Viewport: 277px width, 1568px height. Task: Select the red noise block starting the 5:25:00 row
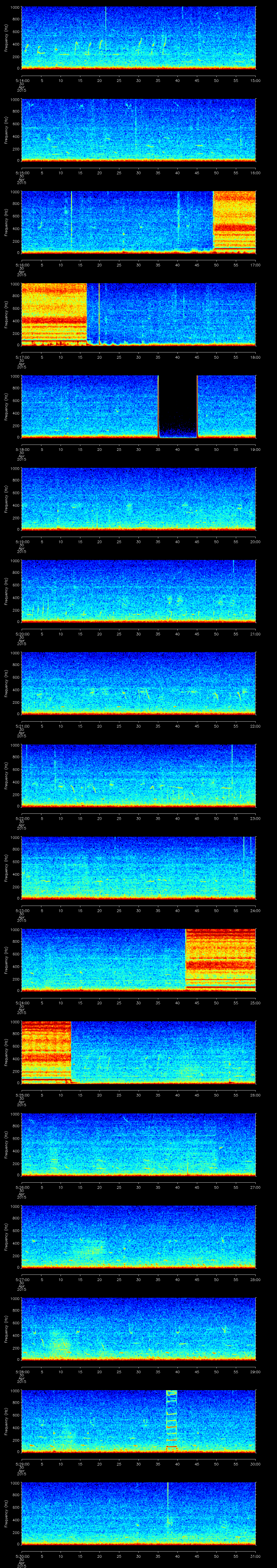click(46, 1051)
